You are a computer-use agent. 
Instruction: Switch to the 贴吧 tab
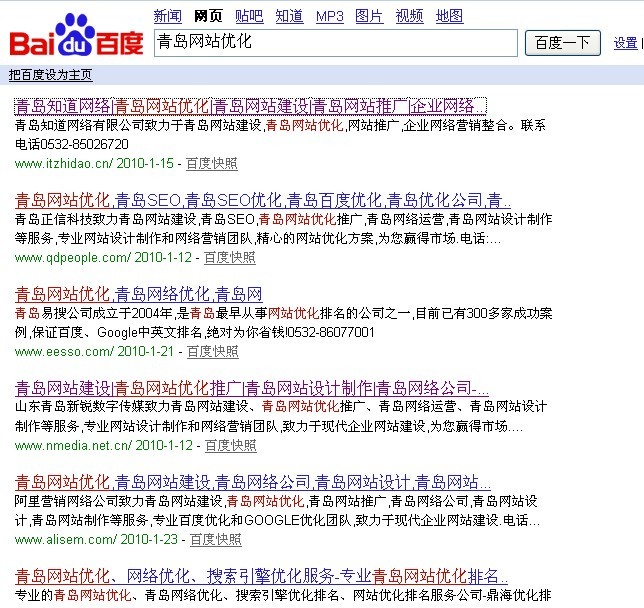249,16
